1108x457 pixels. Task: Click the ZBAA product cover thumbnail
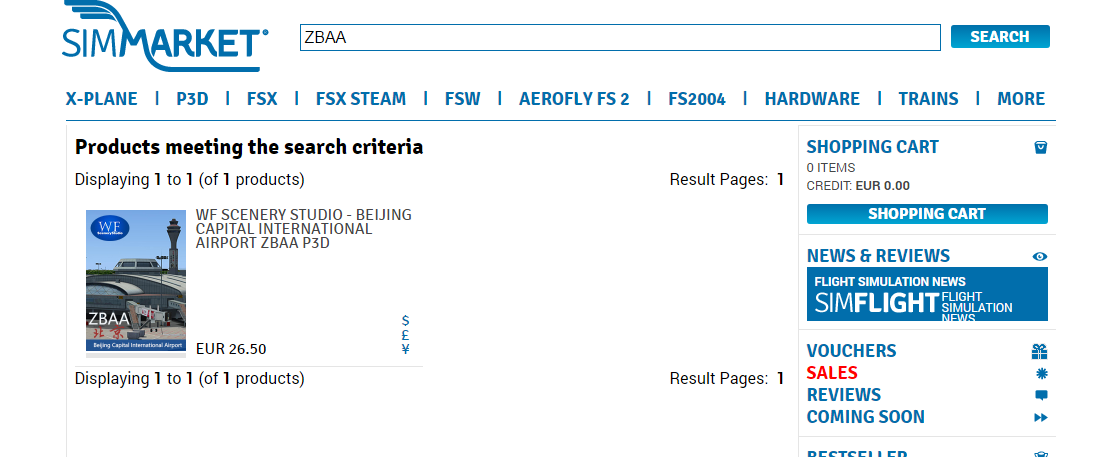pyautogui.click(x=136, y=282)
